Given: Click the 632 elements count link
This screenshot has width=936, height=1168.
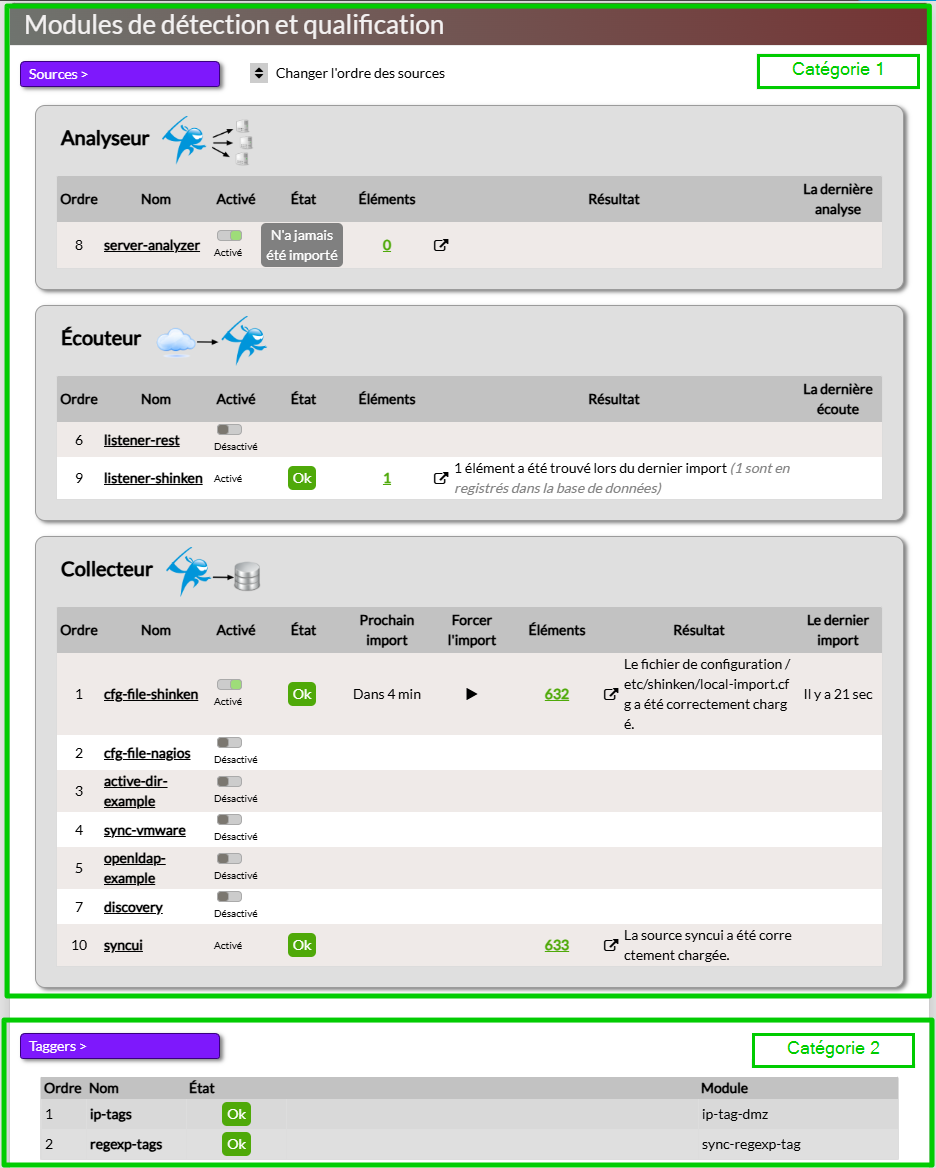Looking at the screenshot, I should 557,694.
